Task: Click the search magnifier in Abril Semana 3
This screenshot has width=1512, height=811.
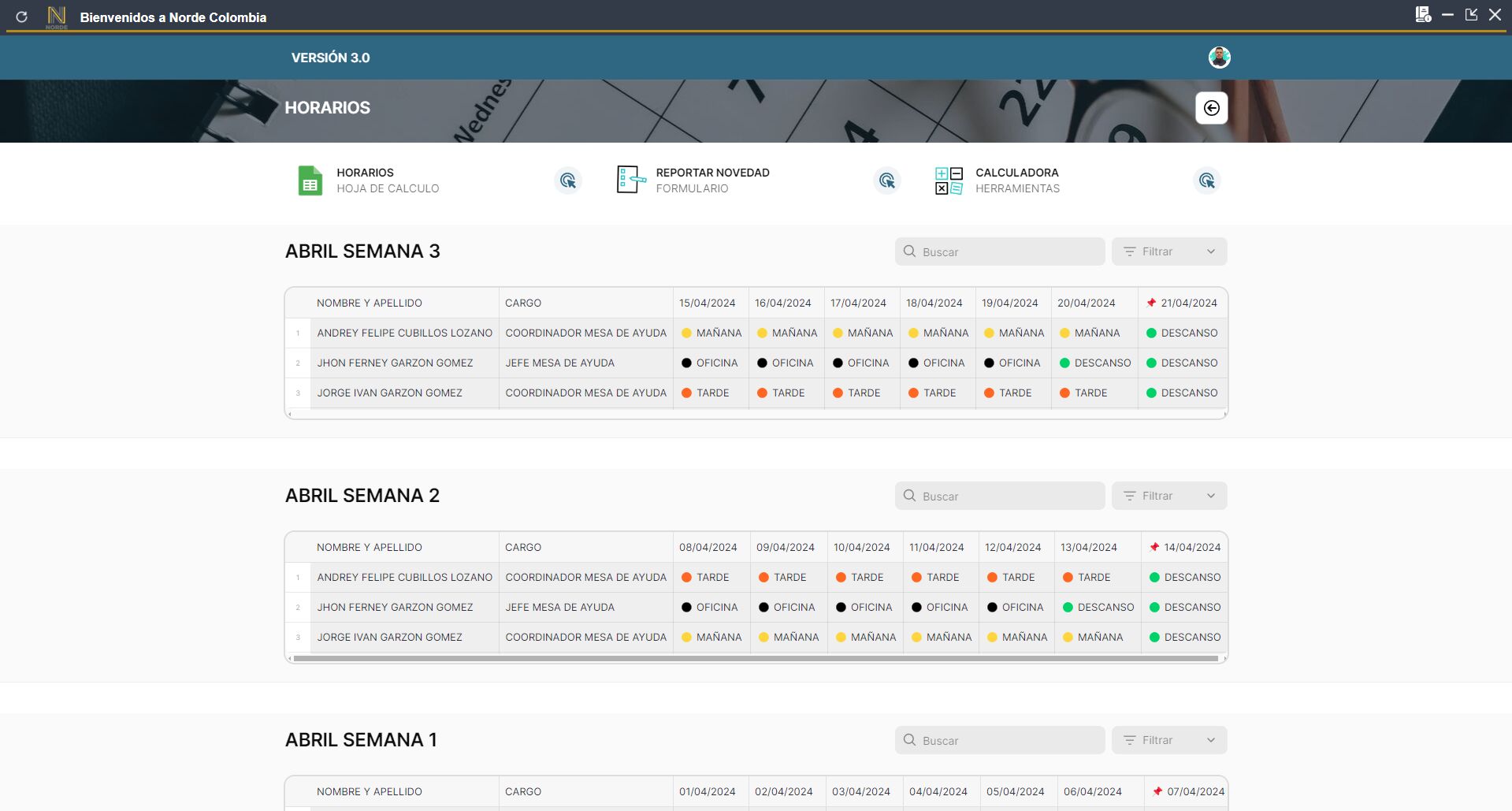Action: coord(909,251)
